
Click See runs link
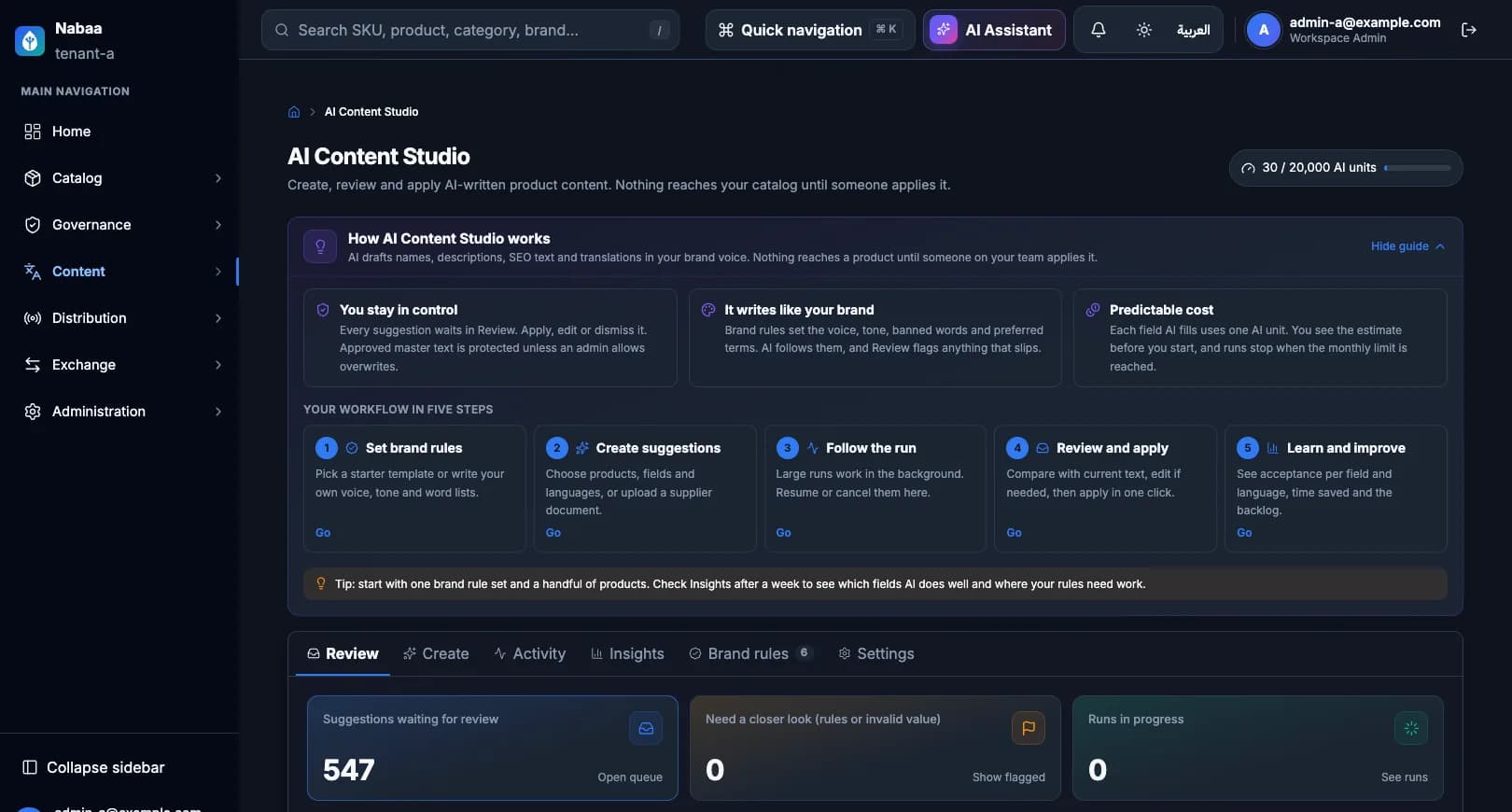pyautogui.click(x=1405, y=777)
